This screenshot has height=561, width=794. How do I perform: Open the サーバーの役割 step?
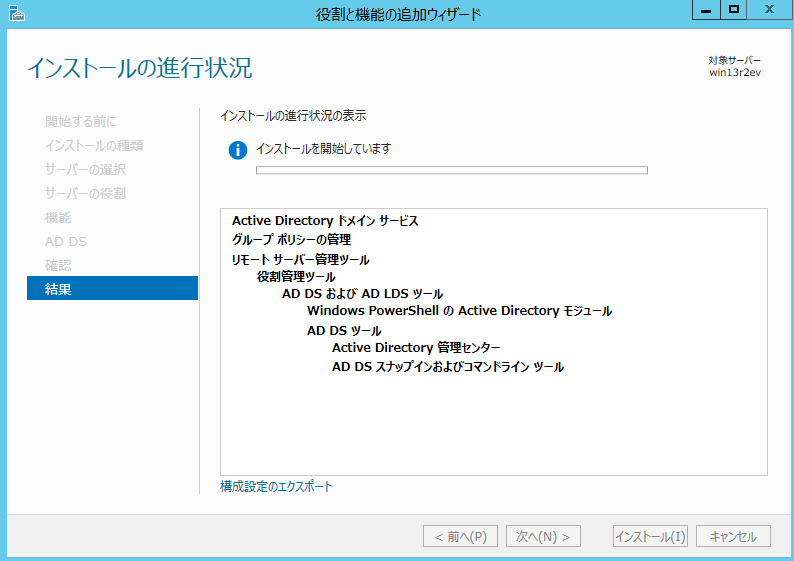pos(85,194)
